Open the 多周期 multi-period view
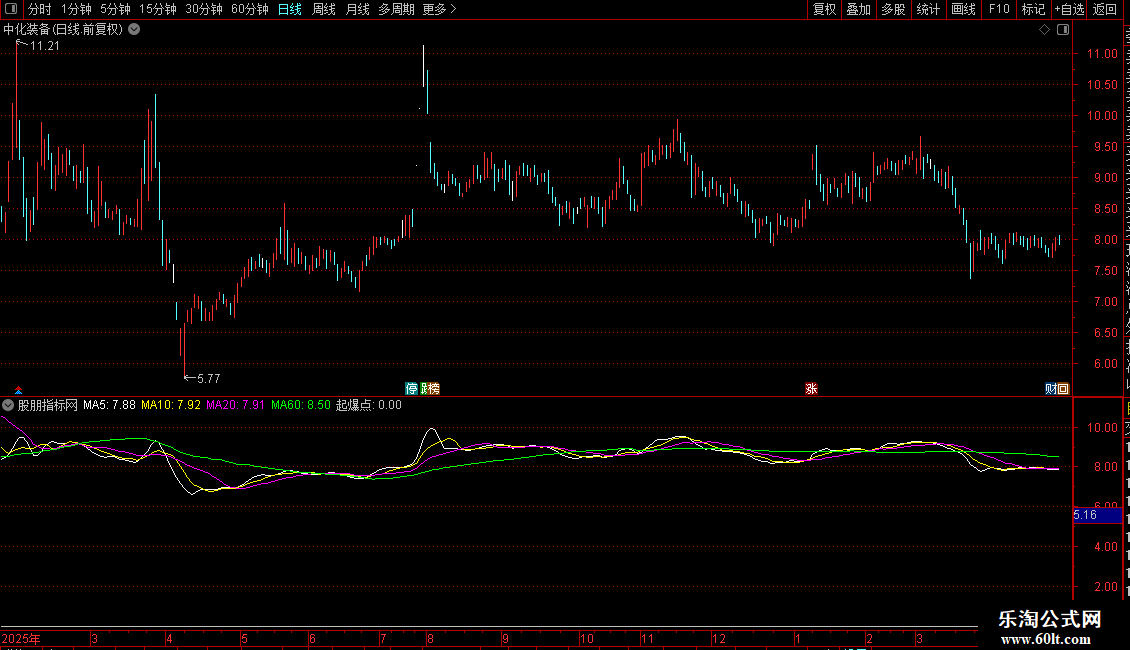 396,9
